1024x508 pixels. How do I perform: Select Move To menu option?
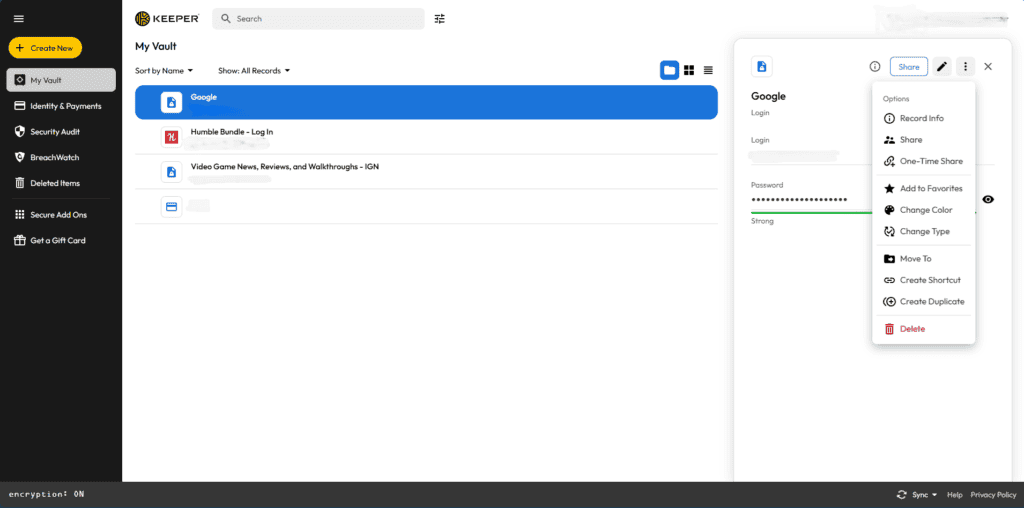point(923,259)
